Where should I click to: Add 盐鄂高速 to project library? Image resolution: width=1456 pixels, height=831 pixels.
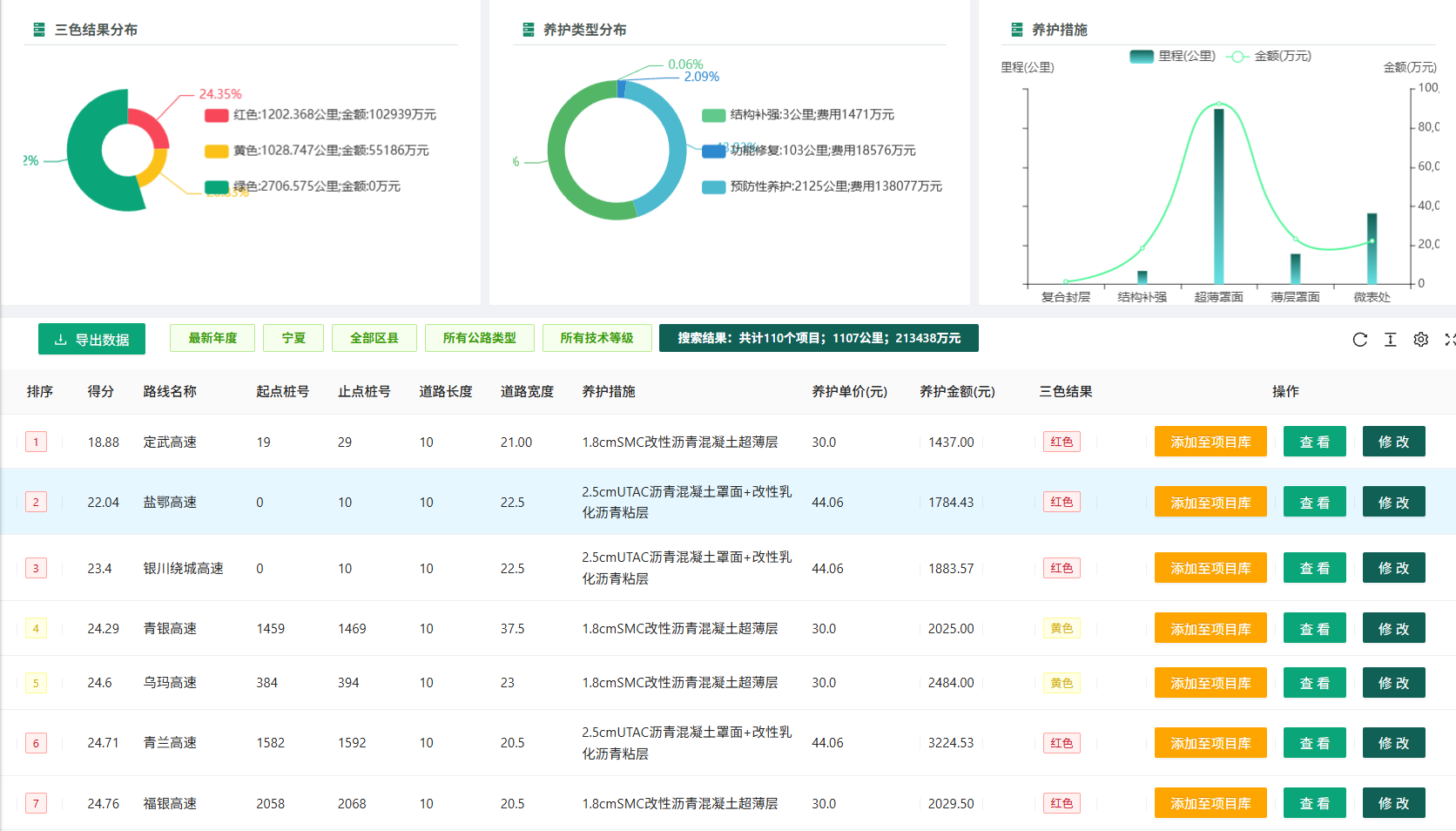coord(1210,503)
